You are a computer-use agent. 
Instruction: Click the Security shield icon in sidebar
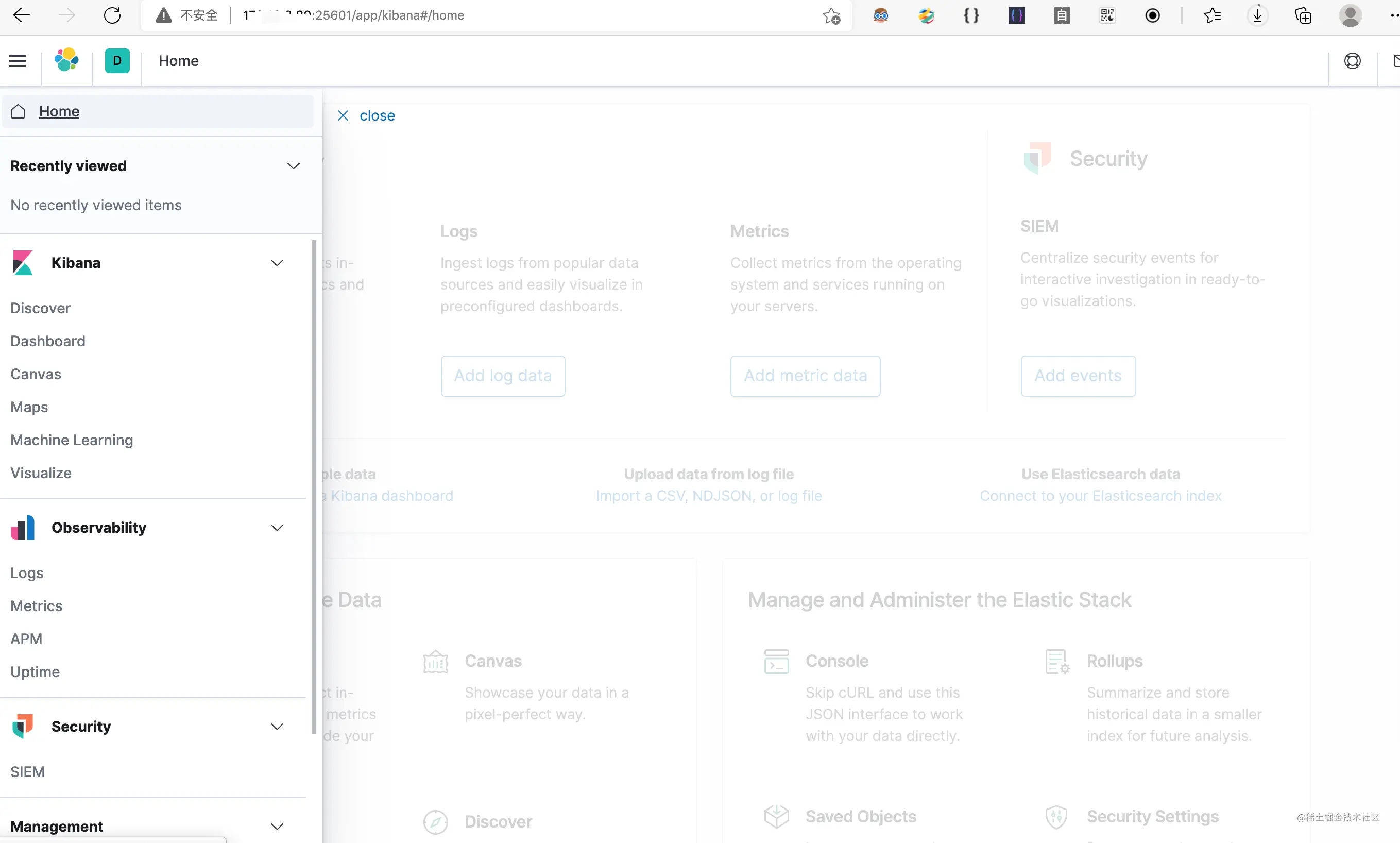23,726
